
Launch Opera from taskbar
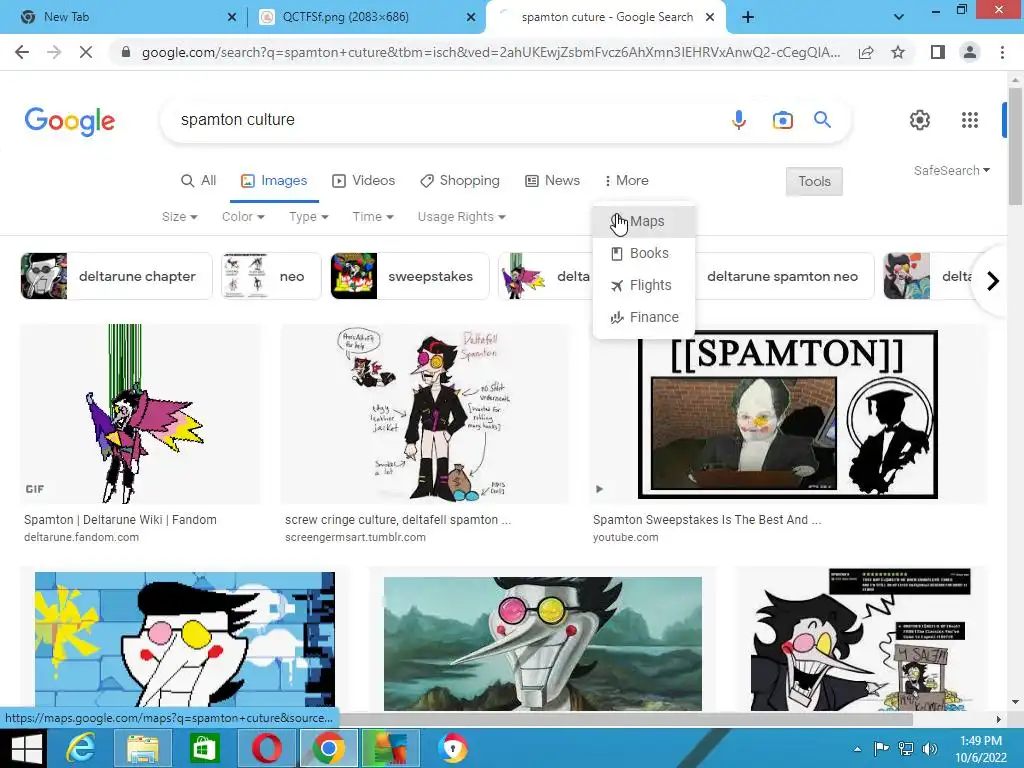267,748
